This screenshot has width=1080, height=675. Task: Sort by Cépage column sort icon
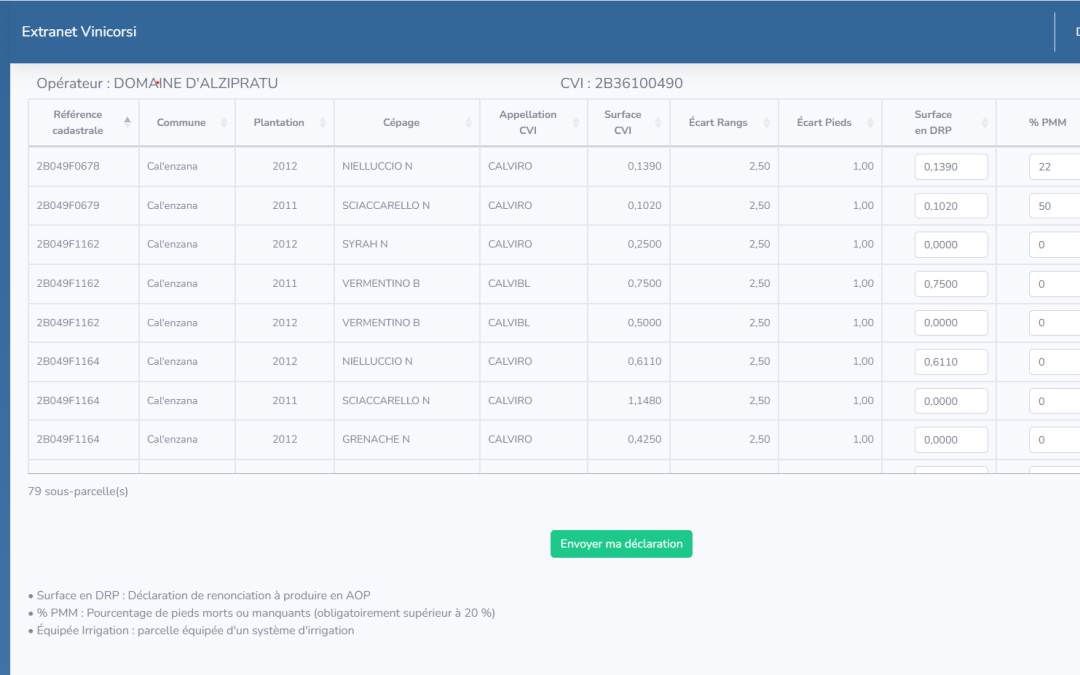coord(468,123)
